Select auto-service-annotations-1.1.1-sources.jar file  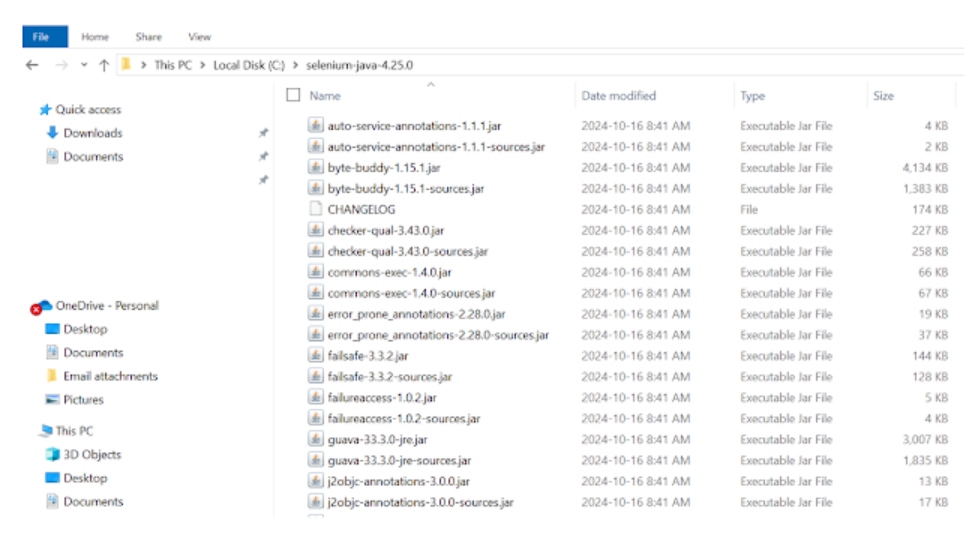[436, 147]
